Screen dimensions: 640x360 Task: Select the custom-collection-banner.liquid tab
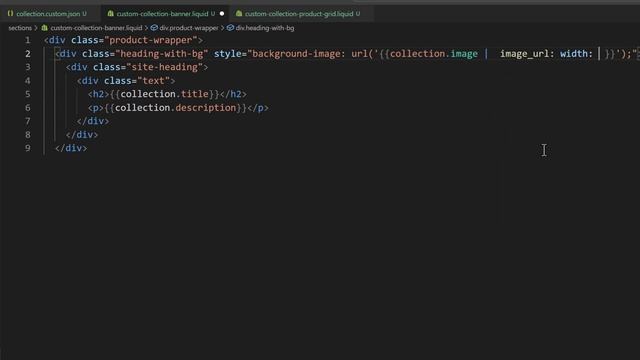pyautogui.click(x=162, y=13)
